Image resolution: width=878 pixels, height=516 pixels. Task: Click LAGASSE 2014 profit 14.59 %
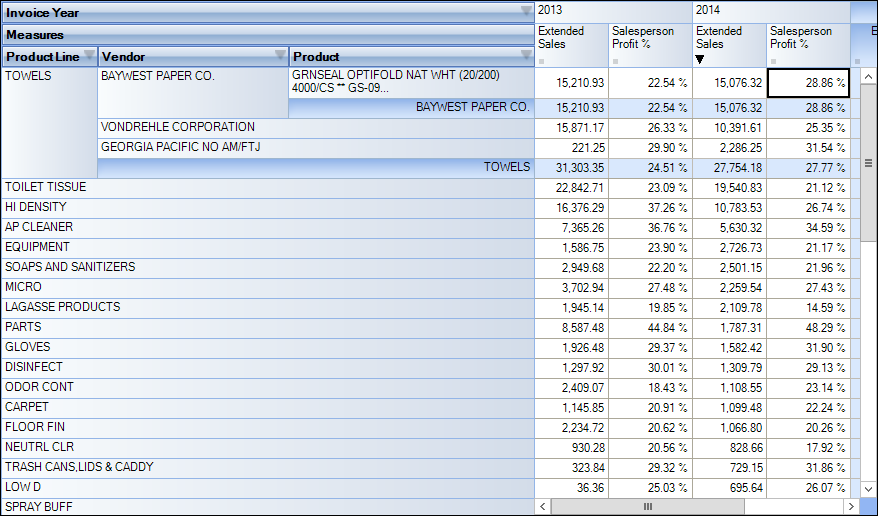[x=809, y=308]
